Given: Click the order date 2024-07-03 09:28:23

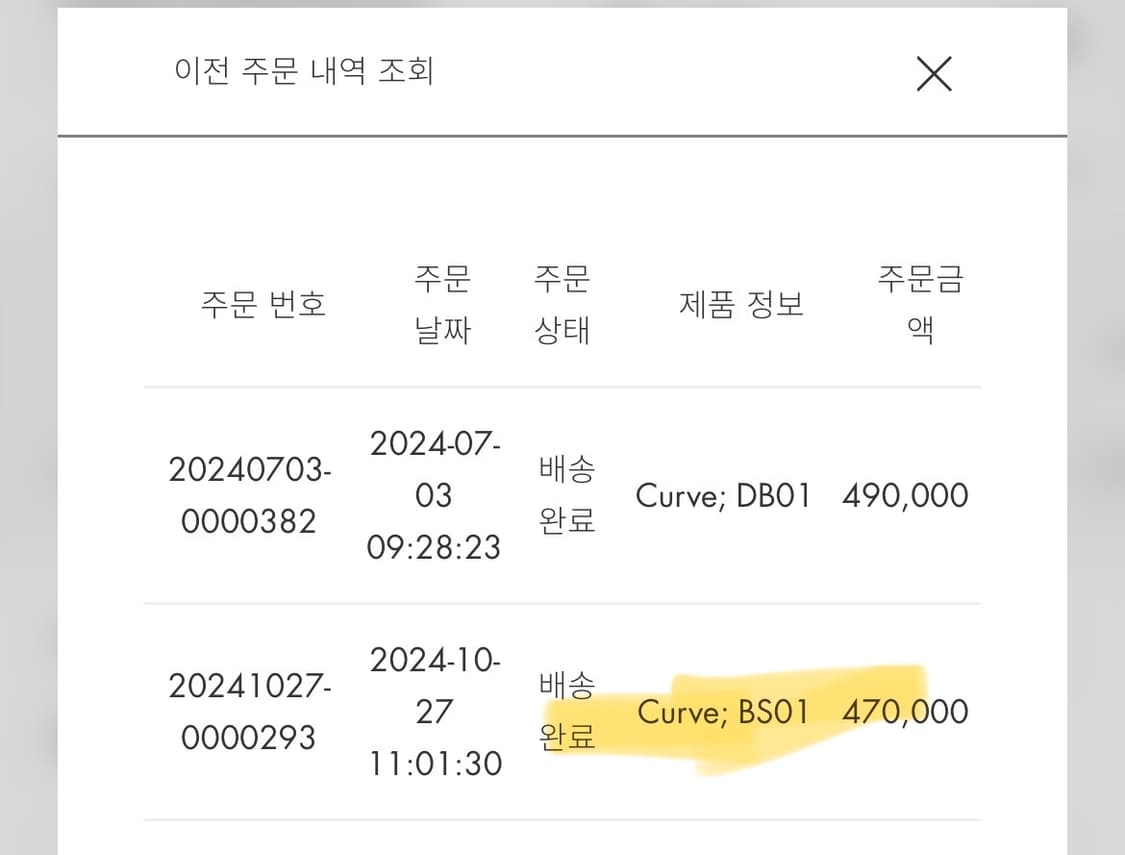Looking at the screenshot, I should click(435, 494).
